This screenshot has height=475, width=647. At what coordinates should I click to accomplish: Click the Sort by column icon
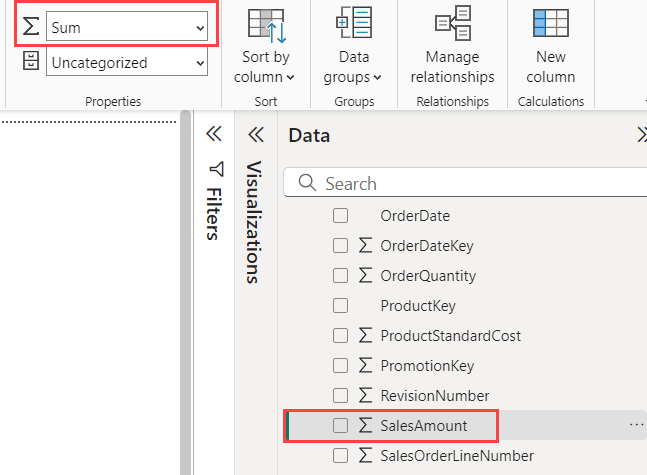[268, 25]
